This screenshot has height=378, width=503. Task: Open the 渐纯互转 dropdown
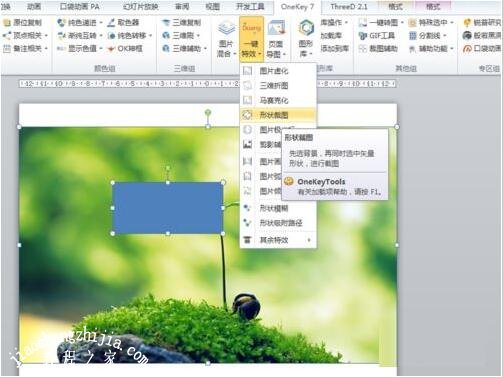[80, 35]
